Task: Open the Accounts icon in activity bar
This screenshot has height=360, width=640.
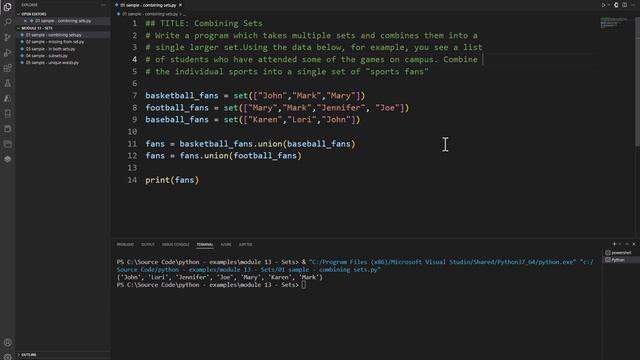Action: pos(7,342)
